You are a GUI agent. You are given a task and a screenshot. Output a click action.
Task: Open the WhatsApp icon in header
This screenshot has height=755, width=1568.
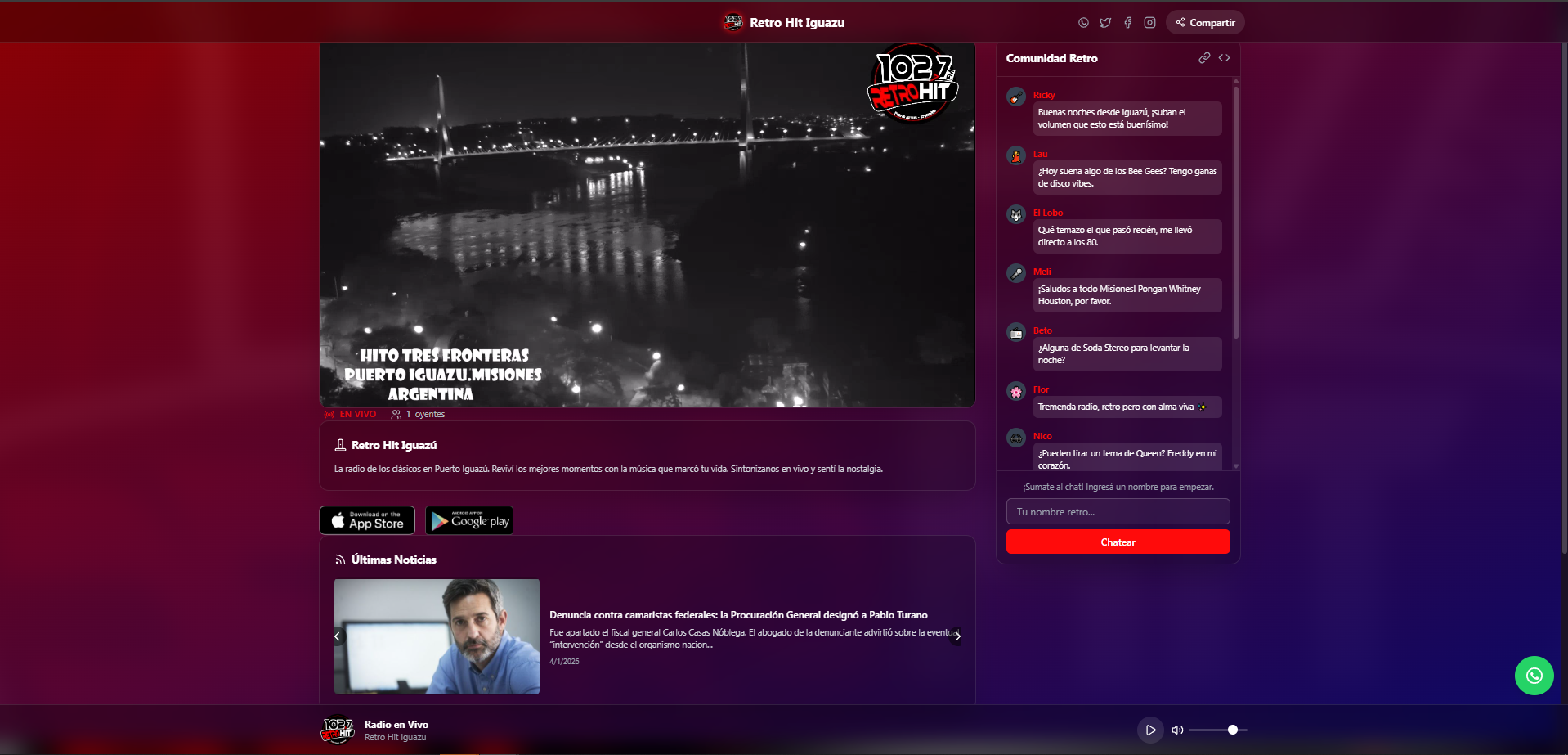[1083, 23]
